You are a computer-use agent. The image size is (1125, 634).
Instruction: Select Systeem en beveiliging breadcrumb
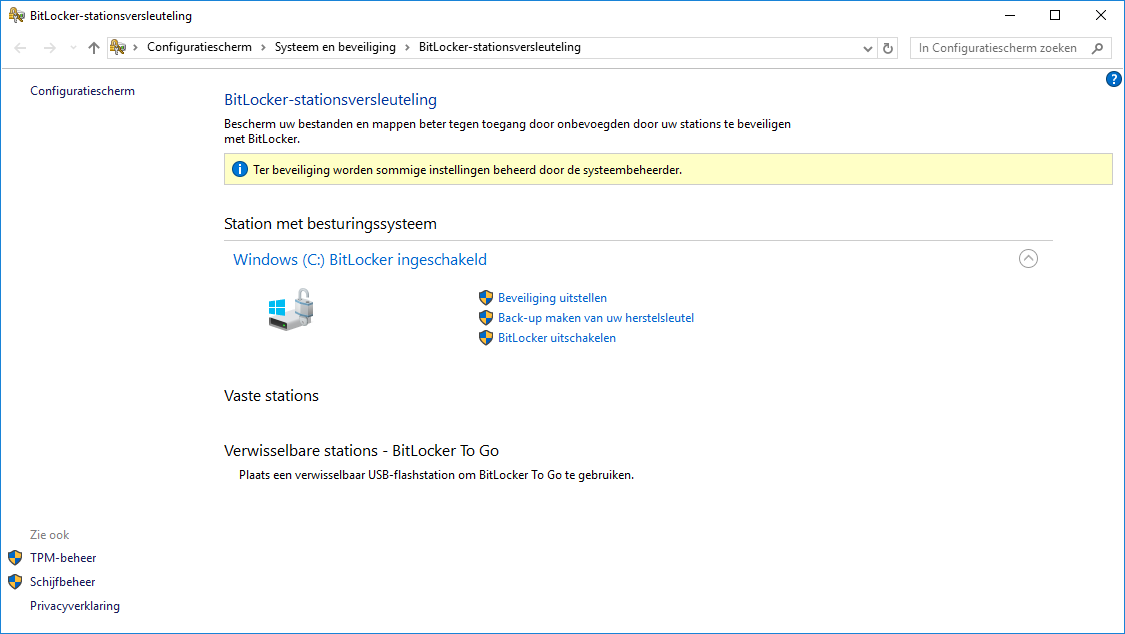click(x=335, y=47)
